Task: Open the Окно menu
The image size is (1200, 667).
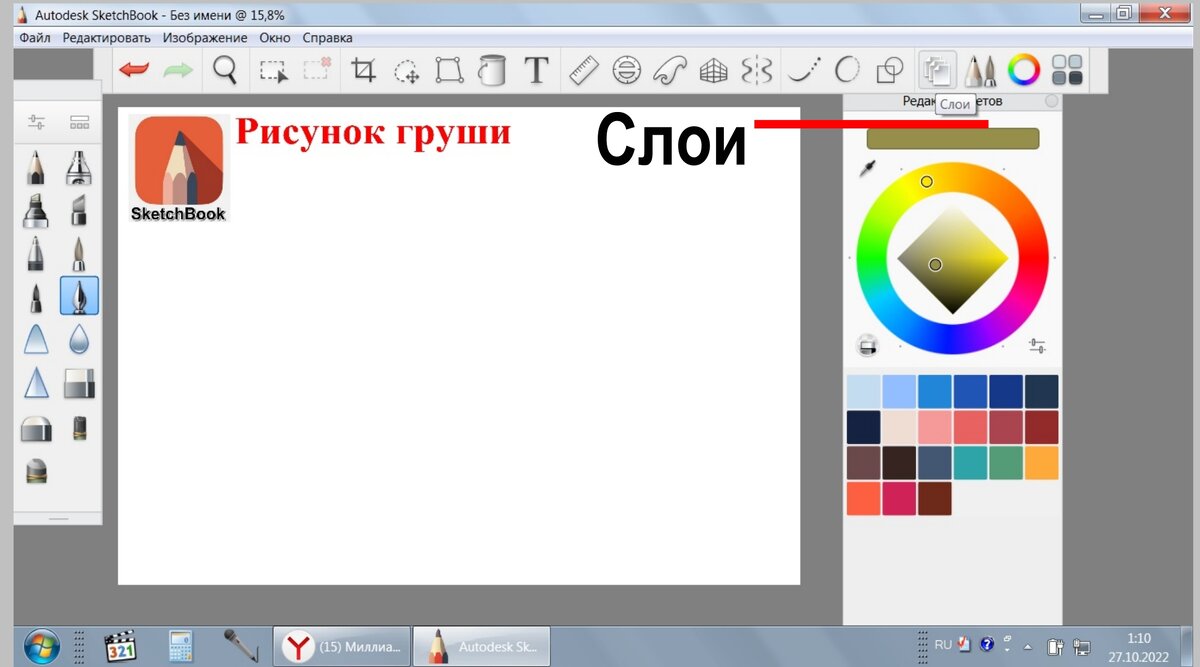Action: click(274, 37)
